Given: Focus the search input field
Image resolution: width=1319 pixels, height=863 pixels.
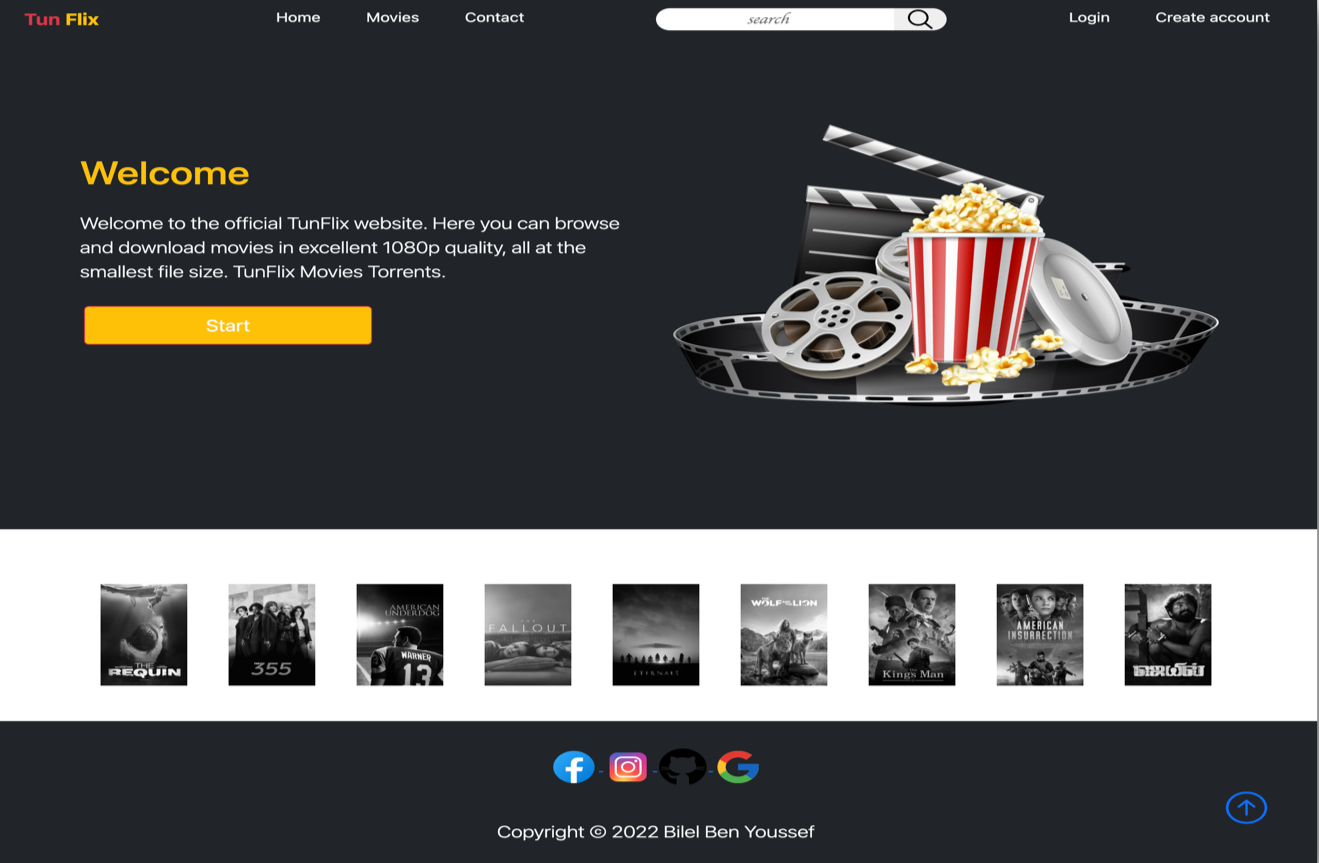Looking at the screenshot, I should (775, 19).
